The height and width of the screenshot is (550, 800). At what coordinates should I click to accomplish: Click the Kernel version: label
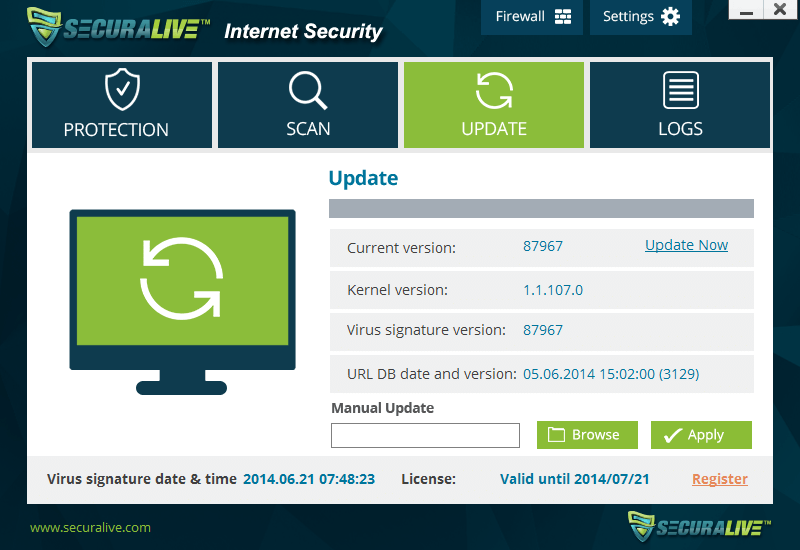[x=397, y=290]
